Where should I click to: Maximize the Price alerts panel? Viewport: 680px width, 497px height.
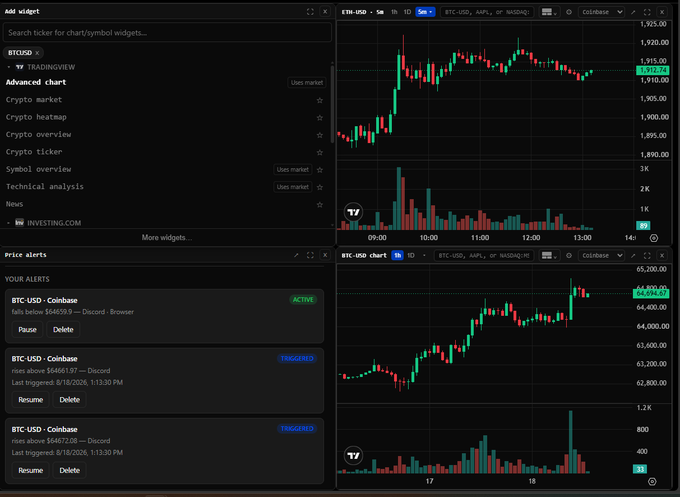310,255
